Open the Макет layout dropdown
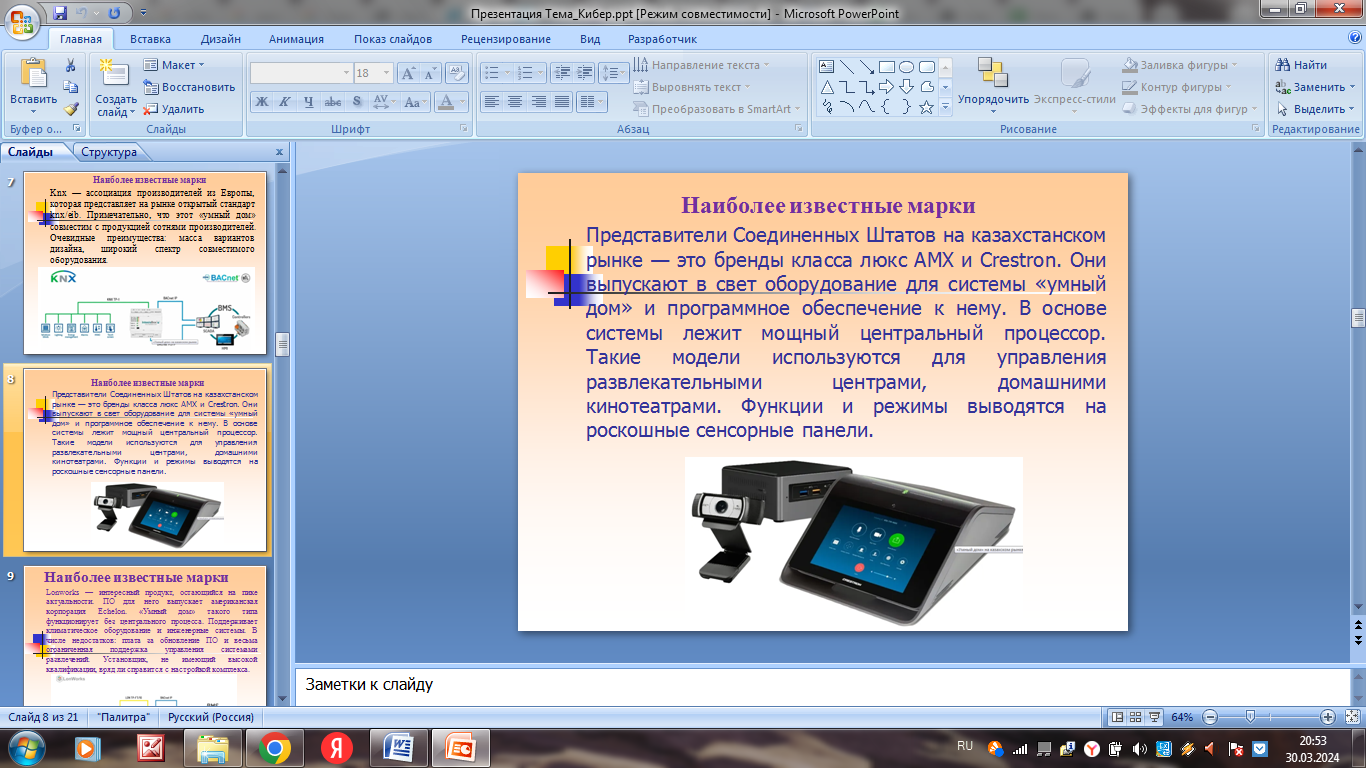Viewport: 1366px width, 768px height. tap(174, 65)
